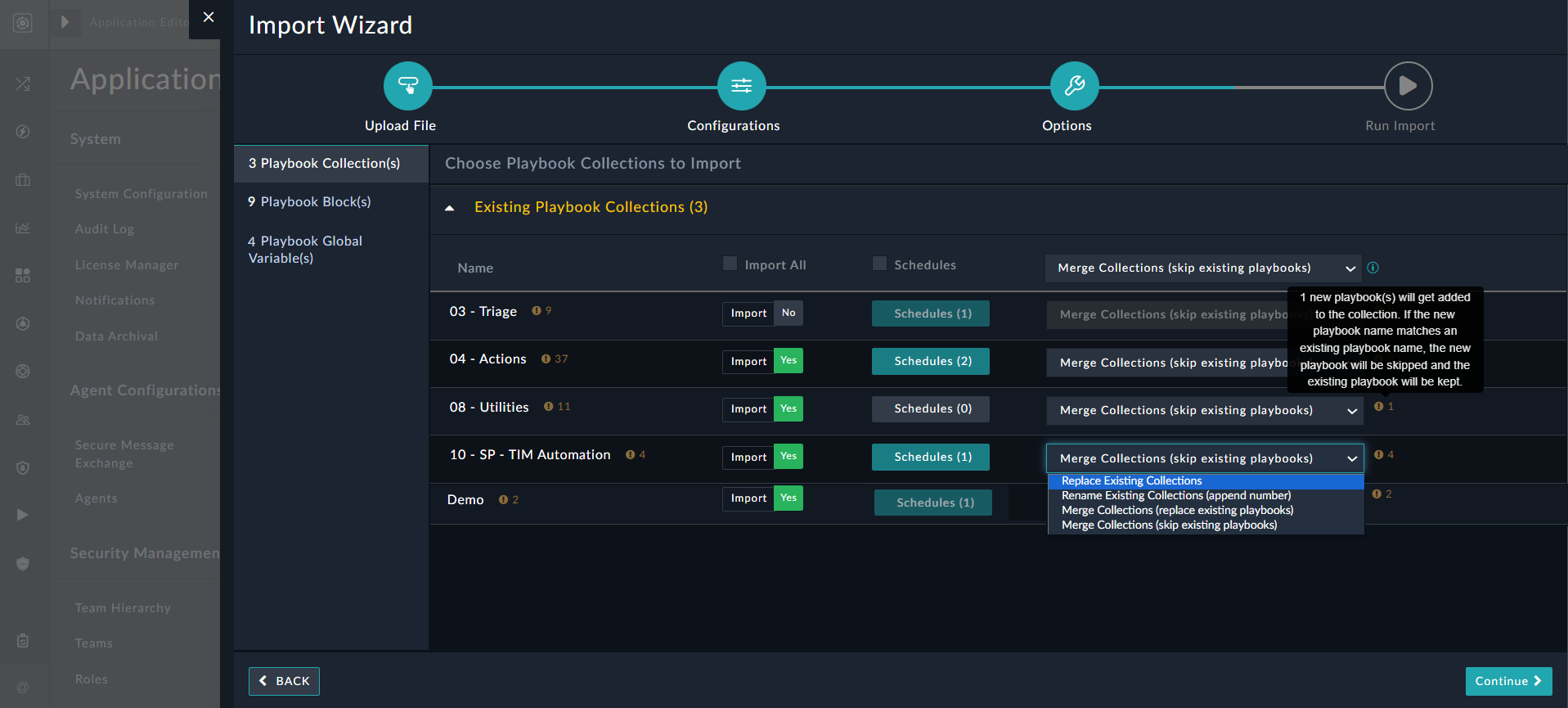The height and width of the screenshot is (708, 1568).
Task: Select Replace Existing Collections option
Action: click(1131, 481)
